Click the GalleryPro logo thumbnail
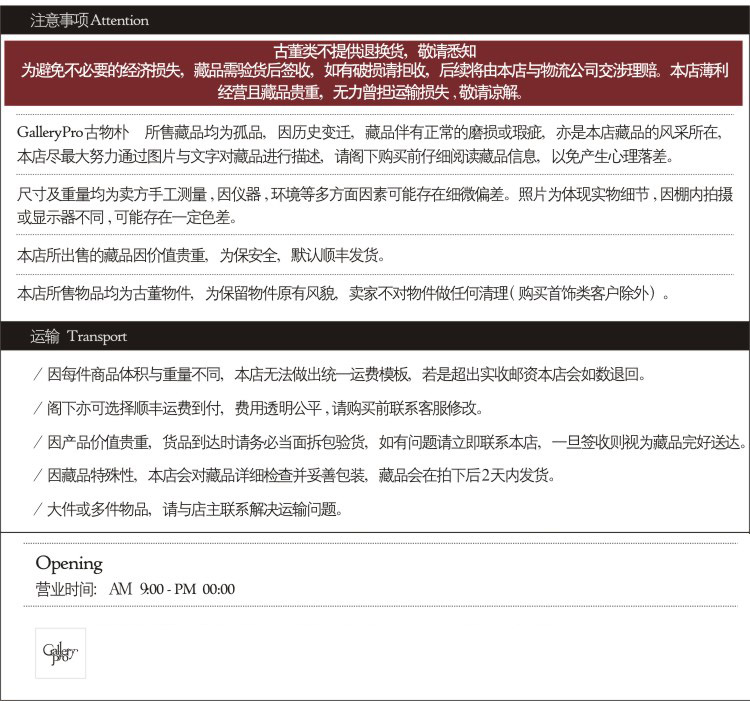Image resolution: width=750 pixels, height=701 pixels. (x=60, y=653)
